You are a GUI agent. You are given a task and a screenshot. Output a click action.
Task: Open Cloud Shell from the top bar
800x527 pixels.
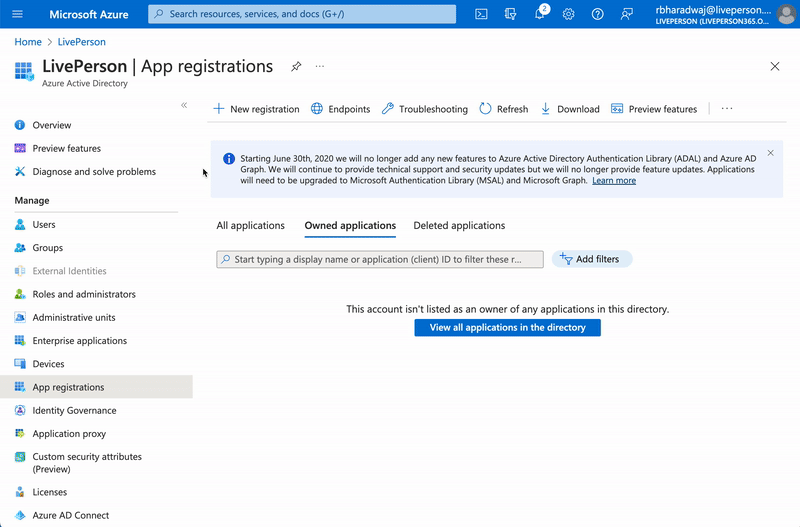481,14
